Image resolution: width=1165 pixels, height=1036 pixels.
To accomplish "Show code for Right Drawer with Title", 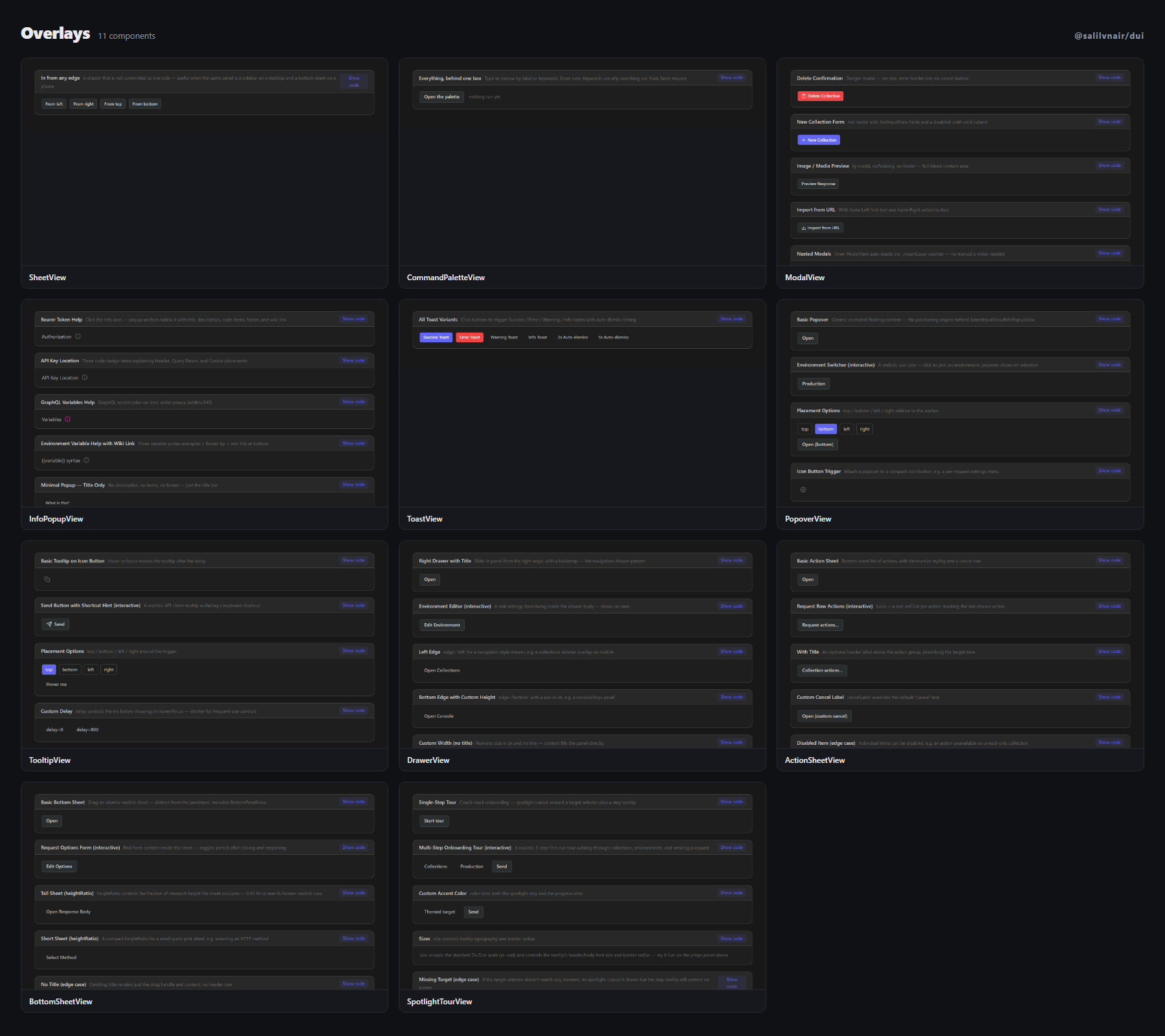I will click(x=731, y=560).
